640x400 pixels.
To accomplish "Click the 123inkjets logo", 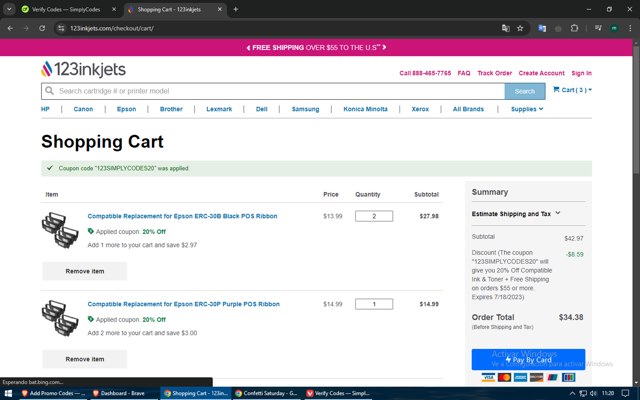I will click(x=83, y=69).
